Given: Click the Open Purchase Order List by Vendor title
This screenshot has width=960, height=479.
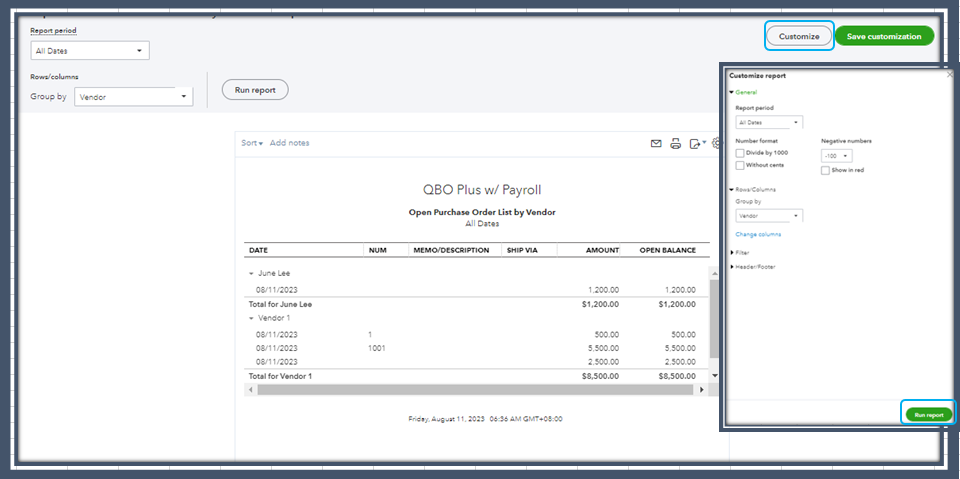Looking at the screenshot, I should click(482, 213).
